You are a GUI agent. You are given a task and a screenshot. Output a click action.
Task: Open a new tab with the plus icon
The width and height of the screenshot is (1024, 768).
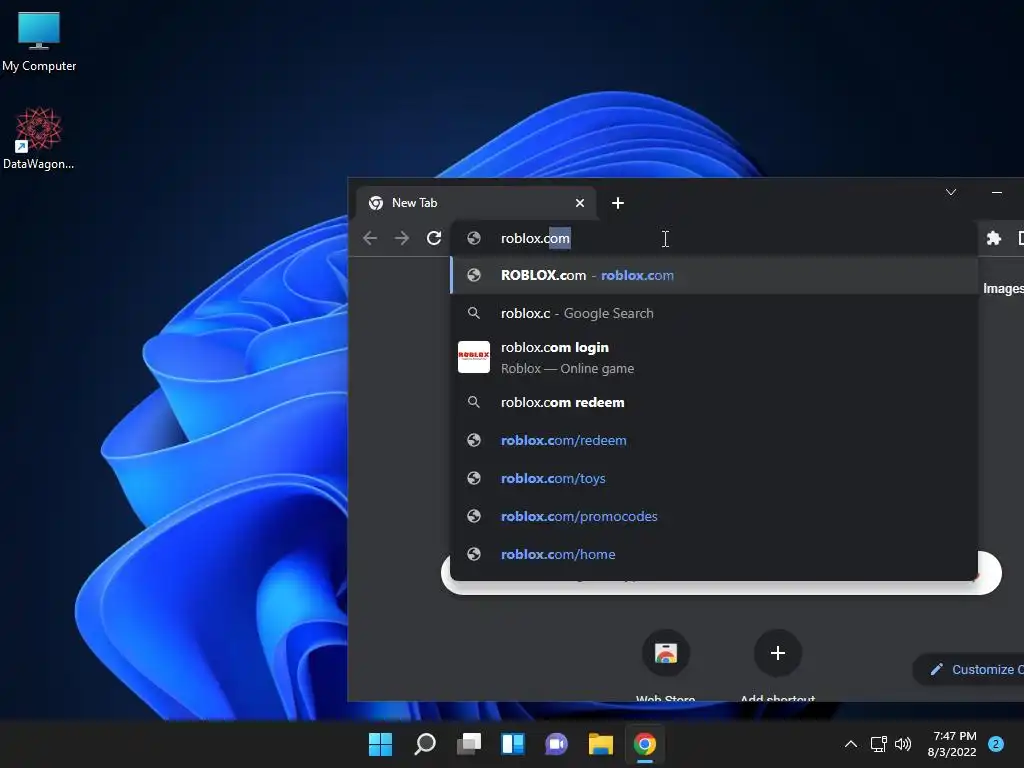618,203
